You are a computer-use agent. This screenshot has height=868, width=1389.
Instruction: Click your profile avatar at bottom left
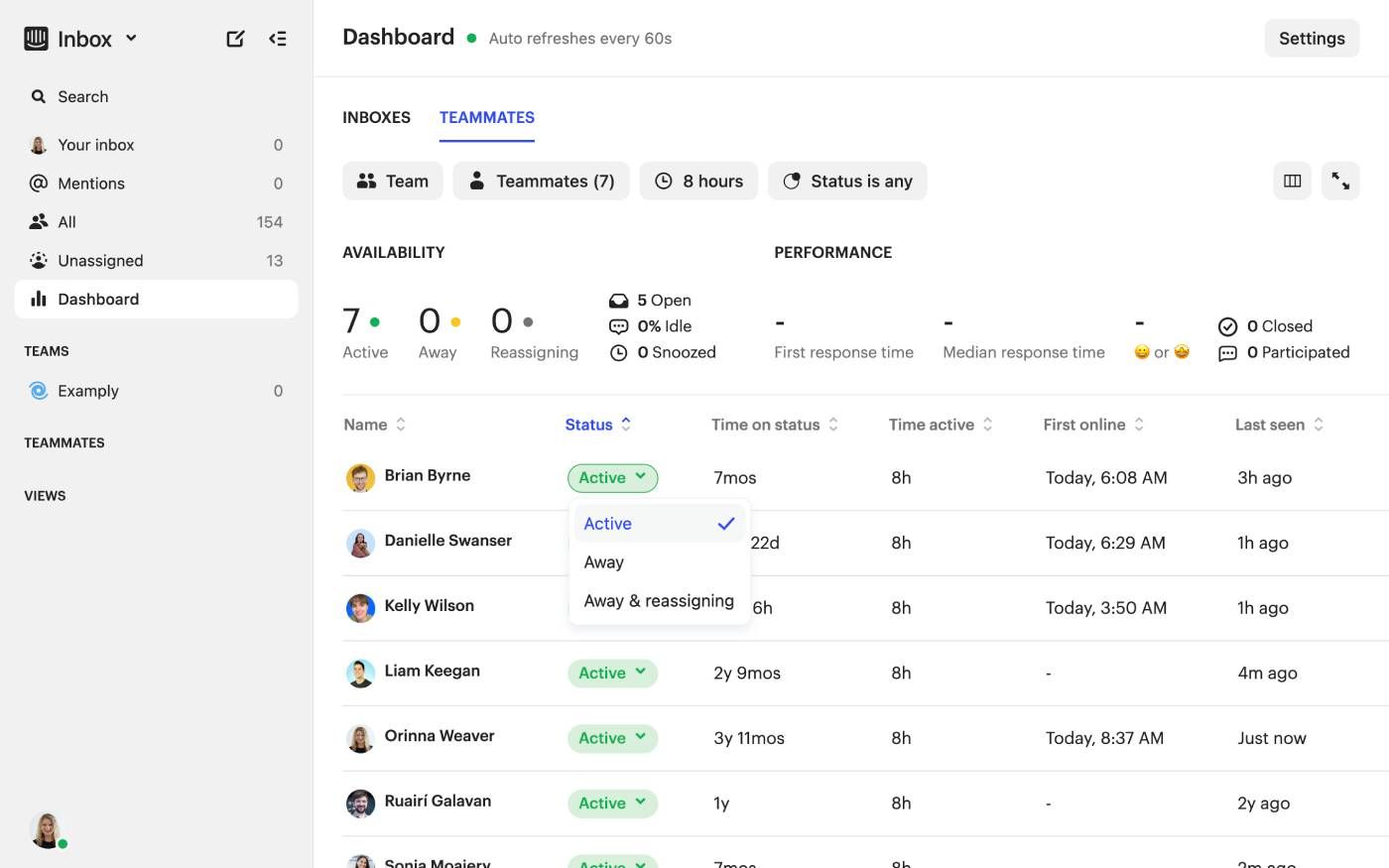[47, 829]
